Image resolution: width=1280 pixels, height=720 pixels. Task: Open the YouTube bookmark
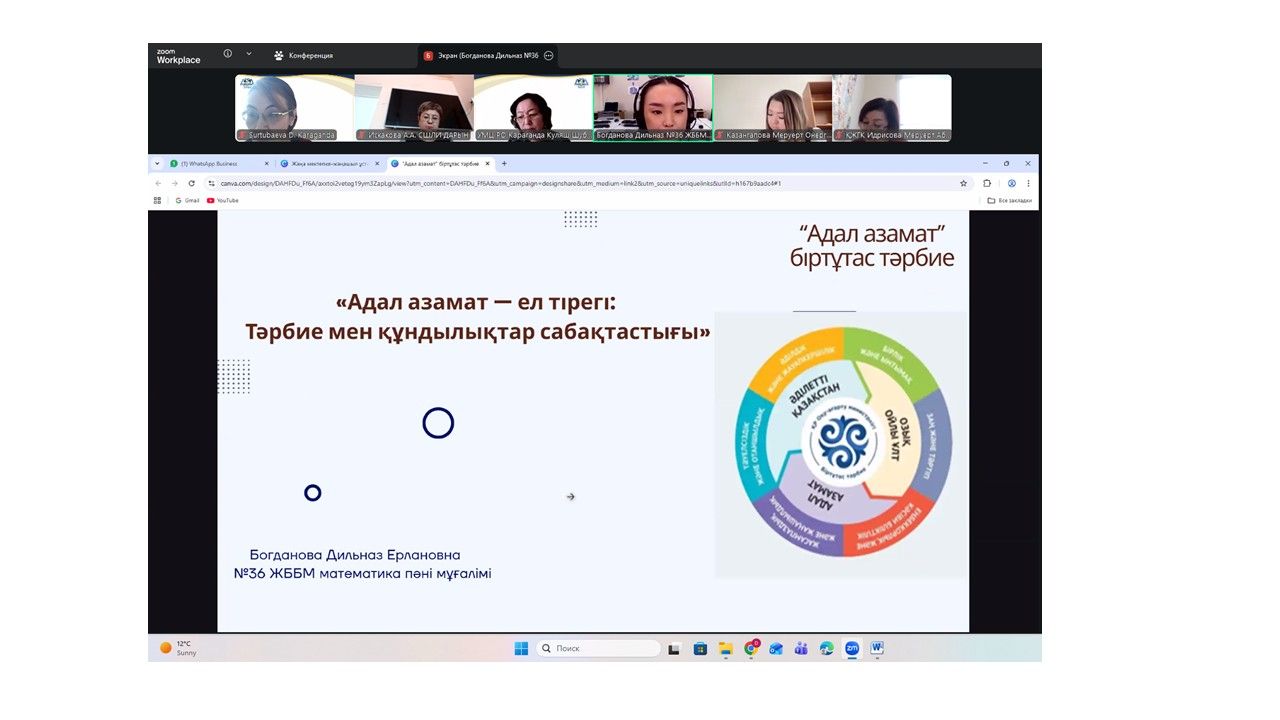pyautogui.click(x=222, y=201)
